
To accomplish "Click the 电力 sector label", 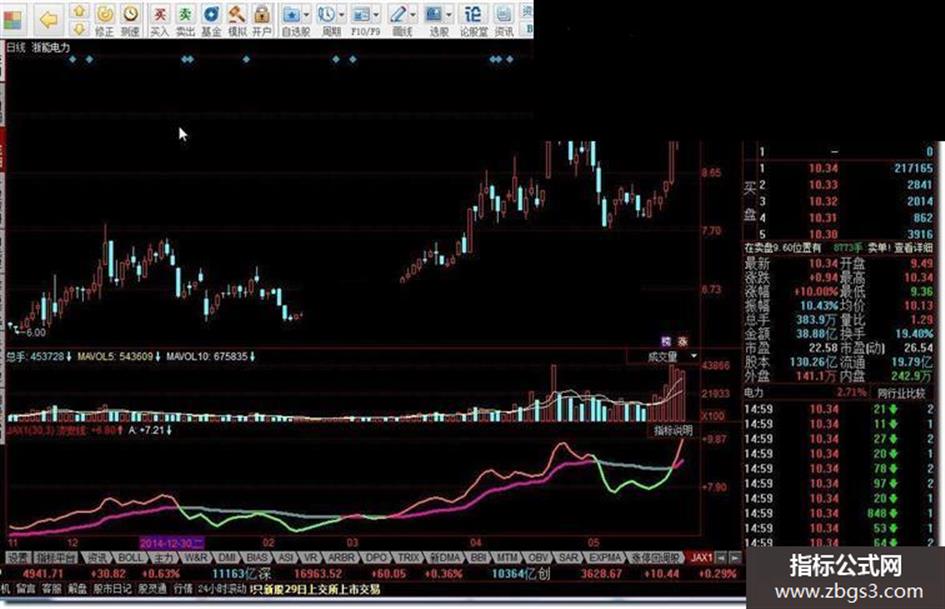I will (x=753, y=393).
